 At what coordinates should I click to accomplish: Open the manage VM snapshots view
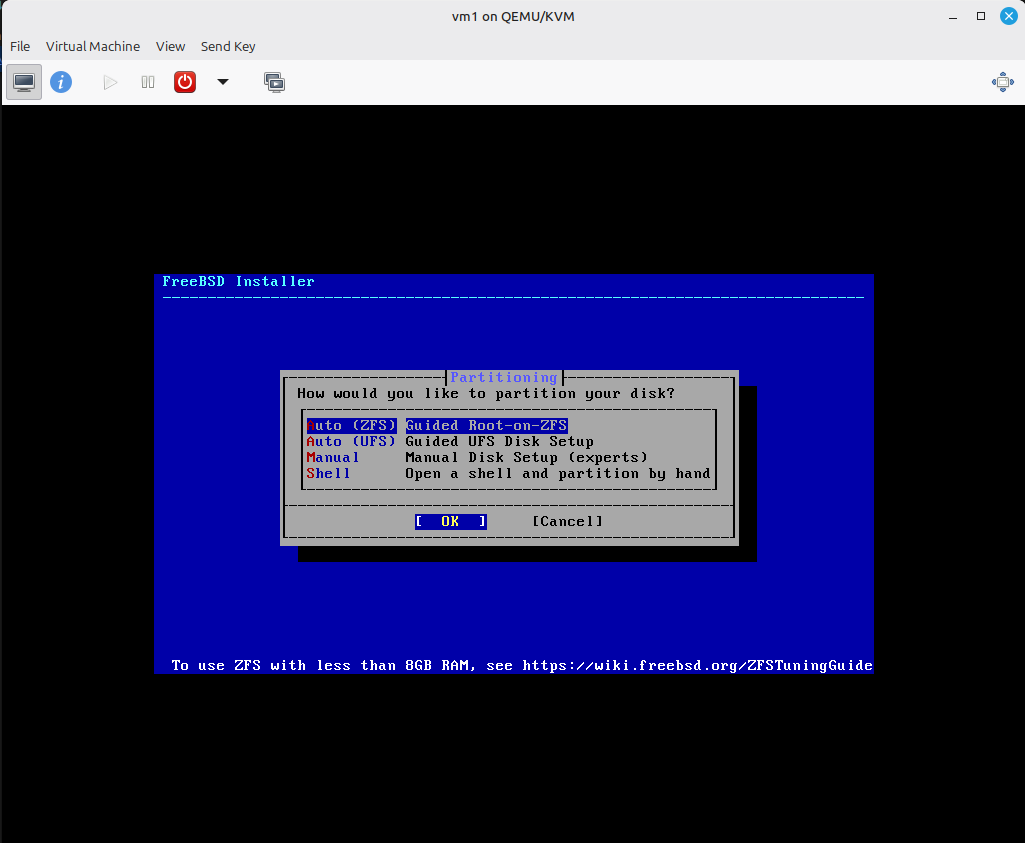point(274,82)
